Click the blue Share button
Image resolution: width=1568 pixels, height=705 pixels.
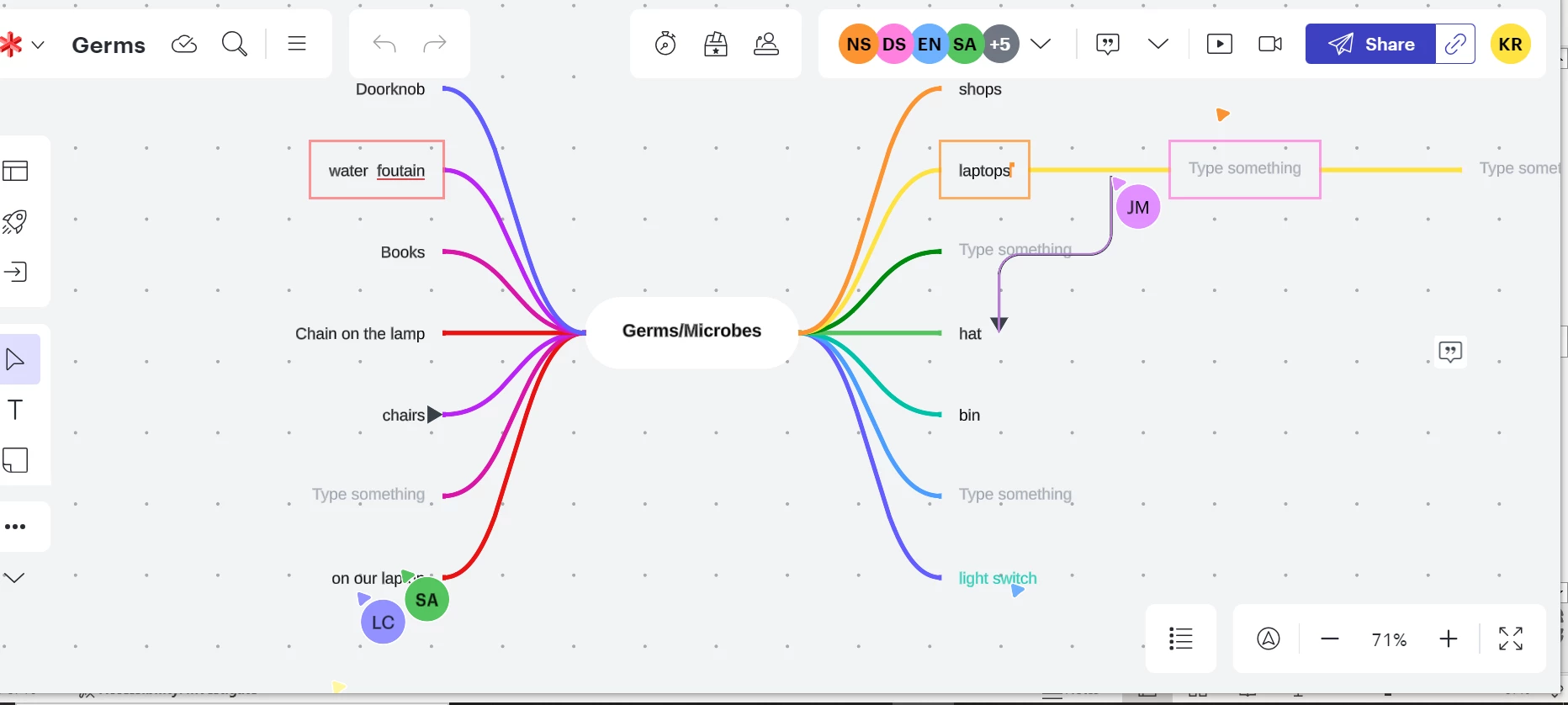pyautogui.click(x=1370, y=44)
